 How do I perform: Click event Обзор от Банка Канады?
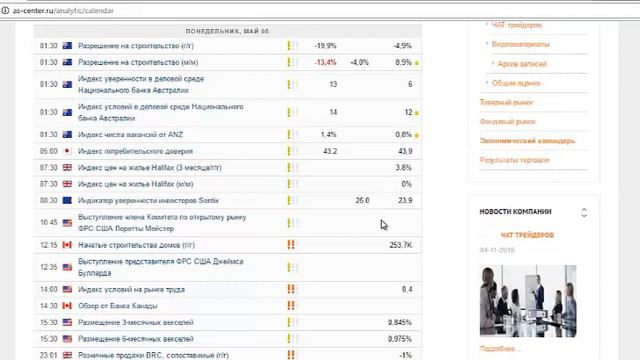[x=118, y=306]
